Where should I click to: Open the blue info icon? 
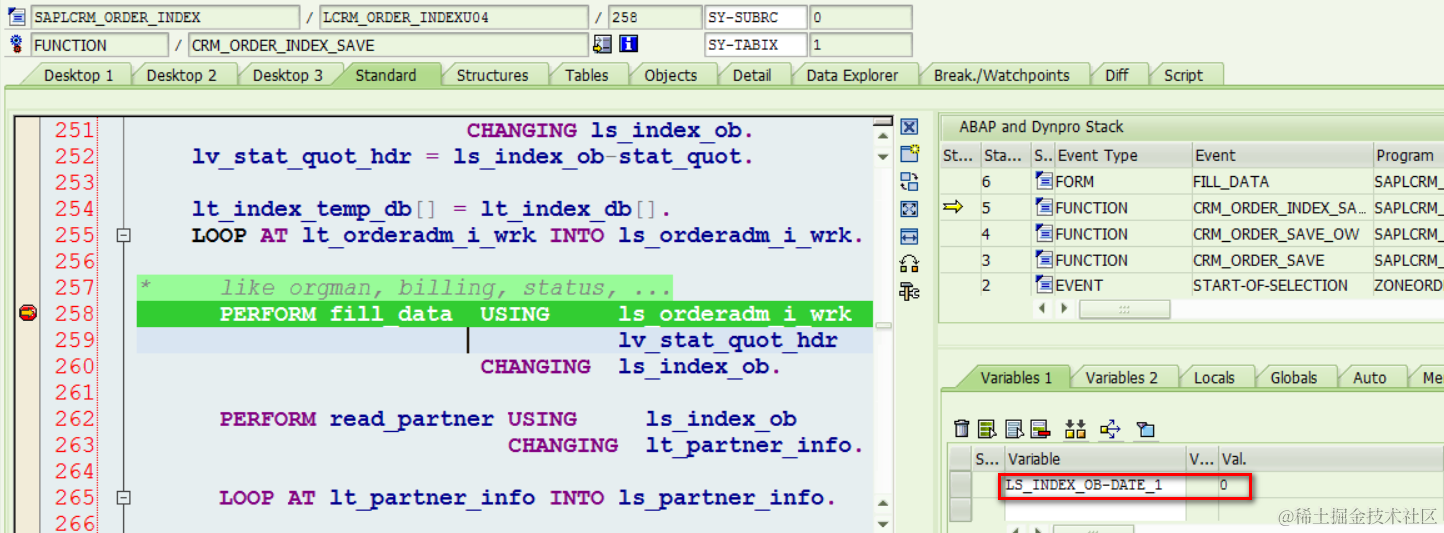pos(629,44)
